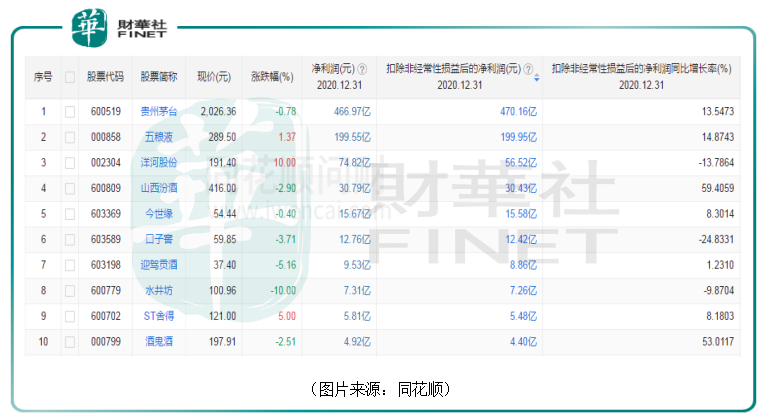The width and height of the screenshot is (765, 419).
Task: Open the 水井坊 stock link
Action: tap(159, 291)
